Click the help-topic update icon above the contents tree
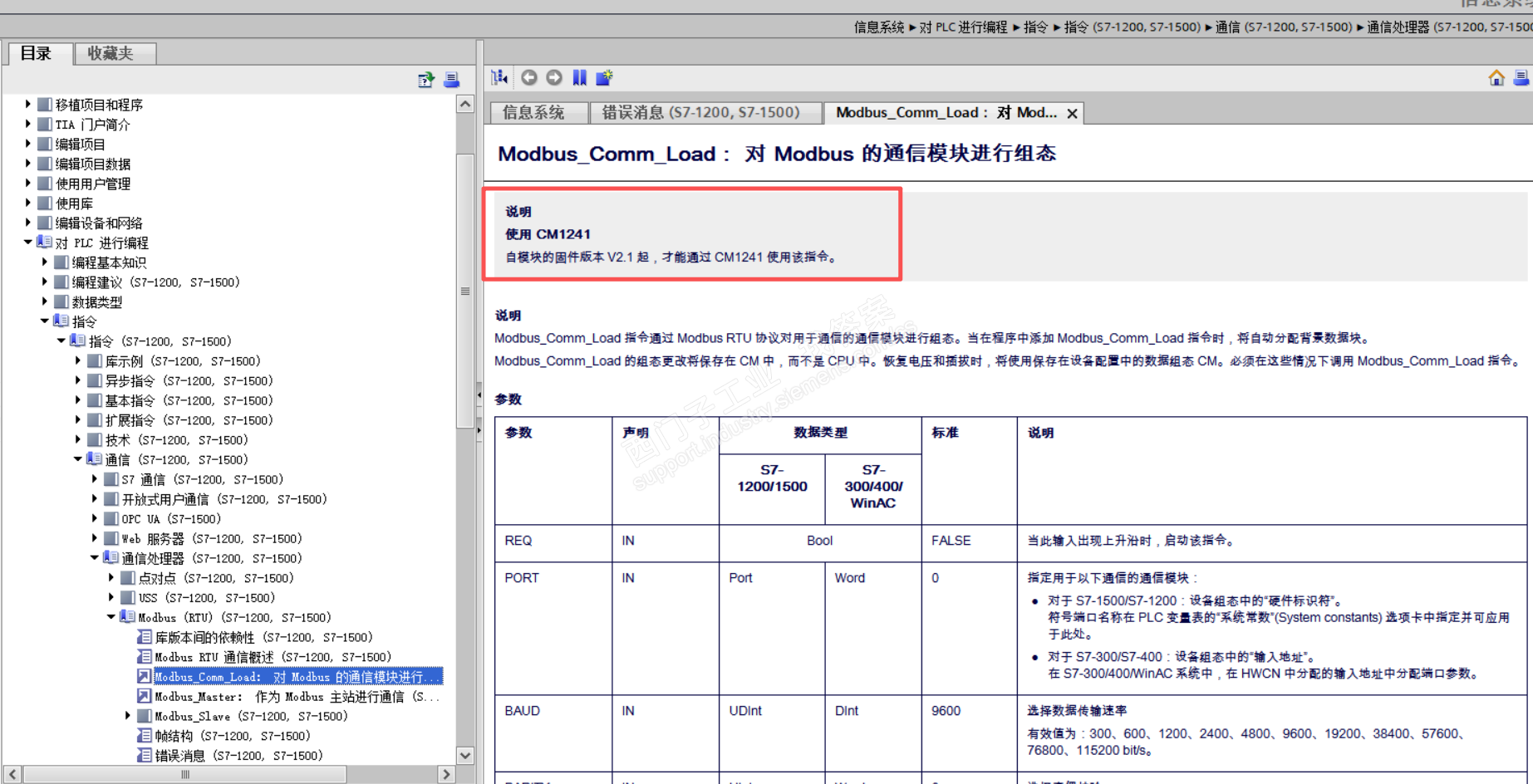This screenshot has width=1533, height=784. coord(426,80)
